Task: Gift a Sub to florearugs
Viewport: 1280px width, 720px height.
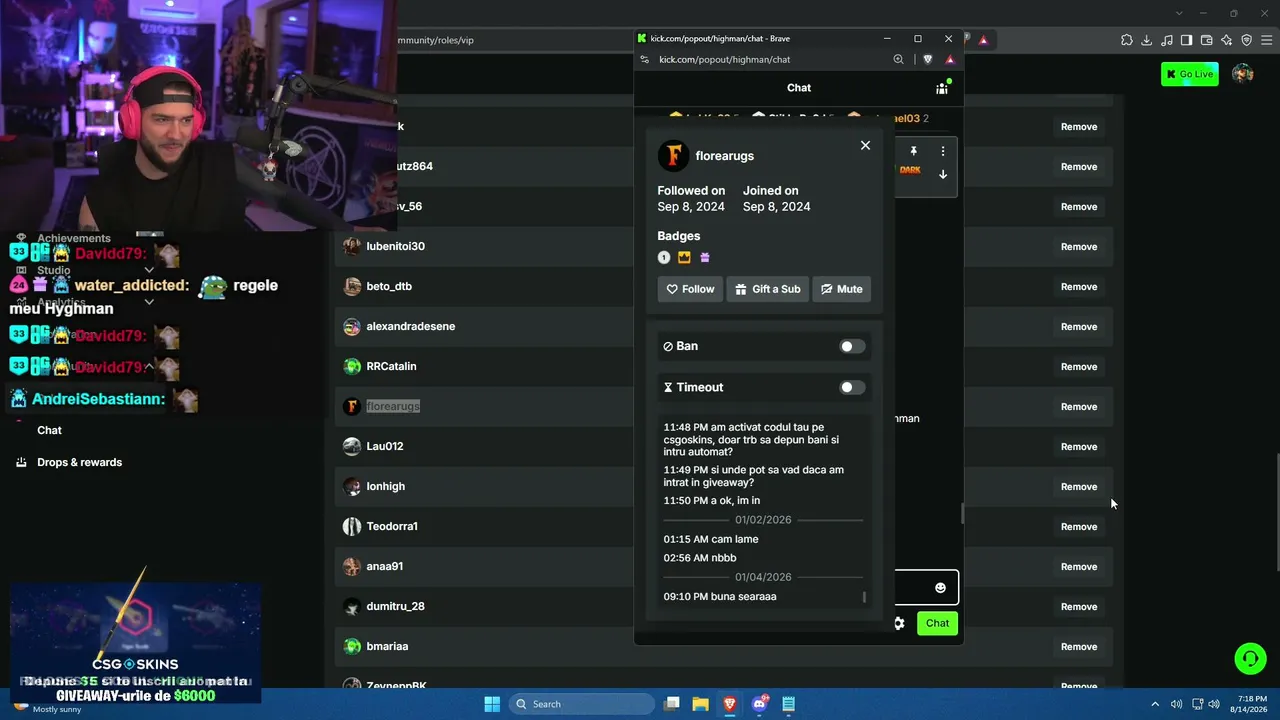Action: (x=767, y=289)
